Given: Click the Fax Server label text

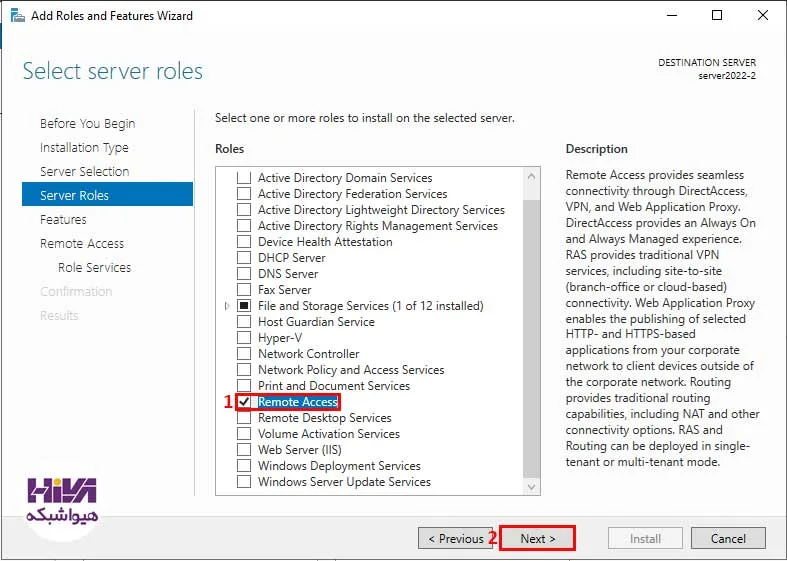Looking at the screenshot, I should [x=285, y=290].
